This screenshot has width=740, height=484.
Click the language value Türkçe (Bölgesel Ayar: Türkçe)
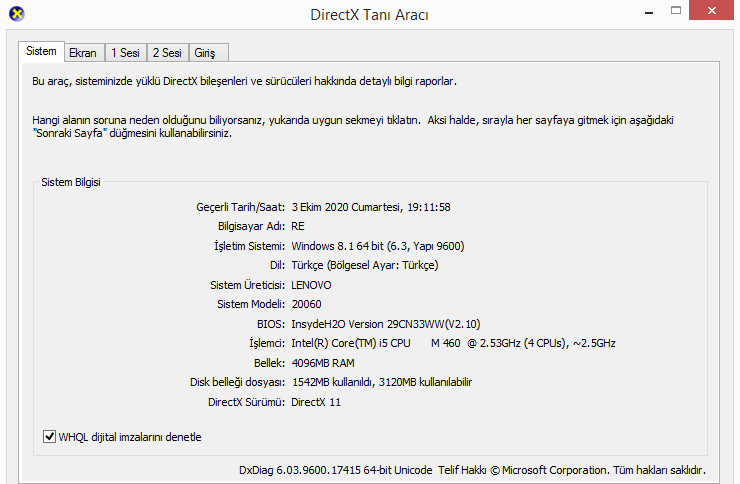pos(365,265)
